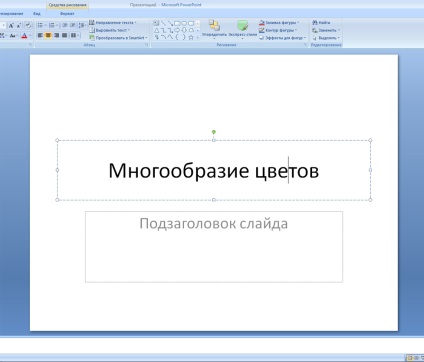Click the Средства рисования contextual tab header

67,5
